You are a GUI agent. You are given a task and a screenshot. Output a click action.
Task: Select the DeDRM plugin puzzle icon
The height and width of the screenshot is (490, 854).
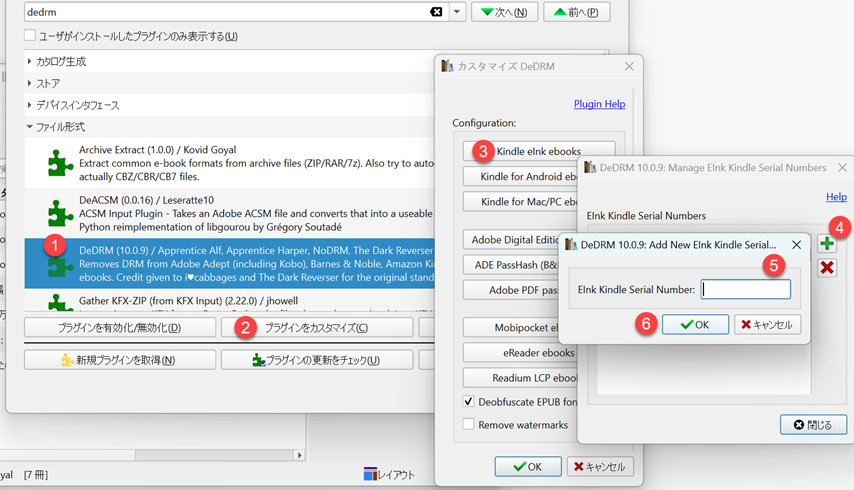tap(60, 265)
